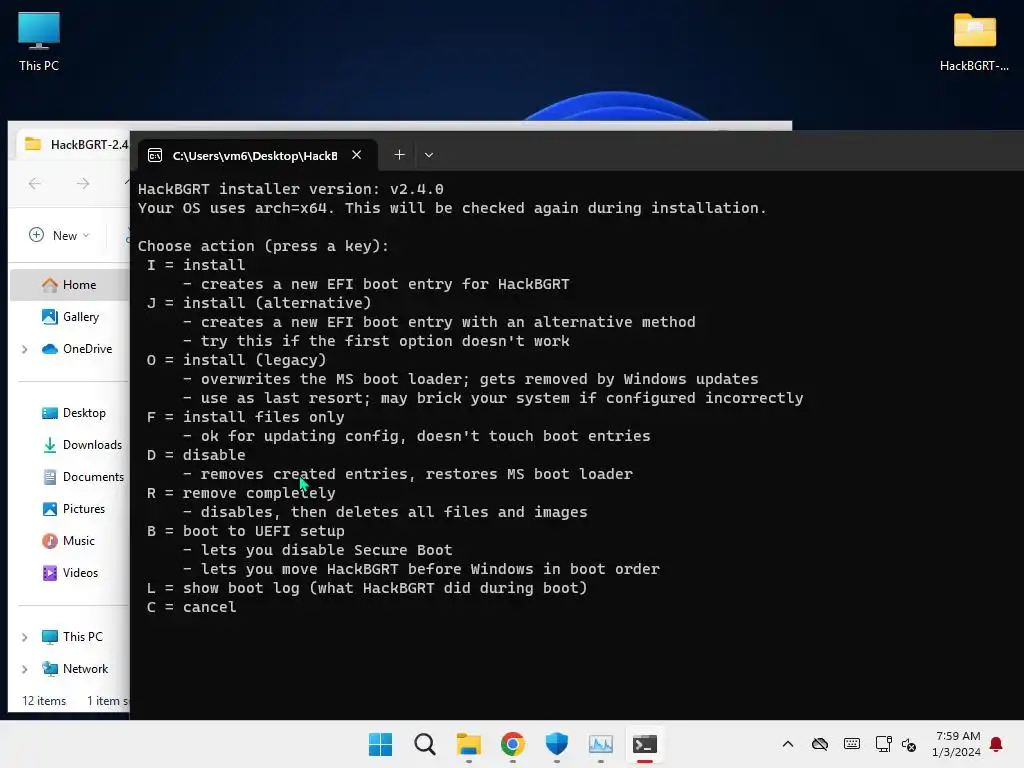Open Windows Start menu
The width and height of the screenshot is (1024, 768).
380,744
